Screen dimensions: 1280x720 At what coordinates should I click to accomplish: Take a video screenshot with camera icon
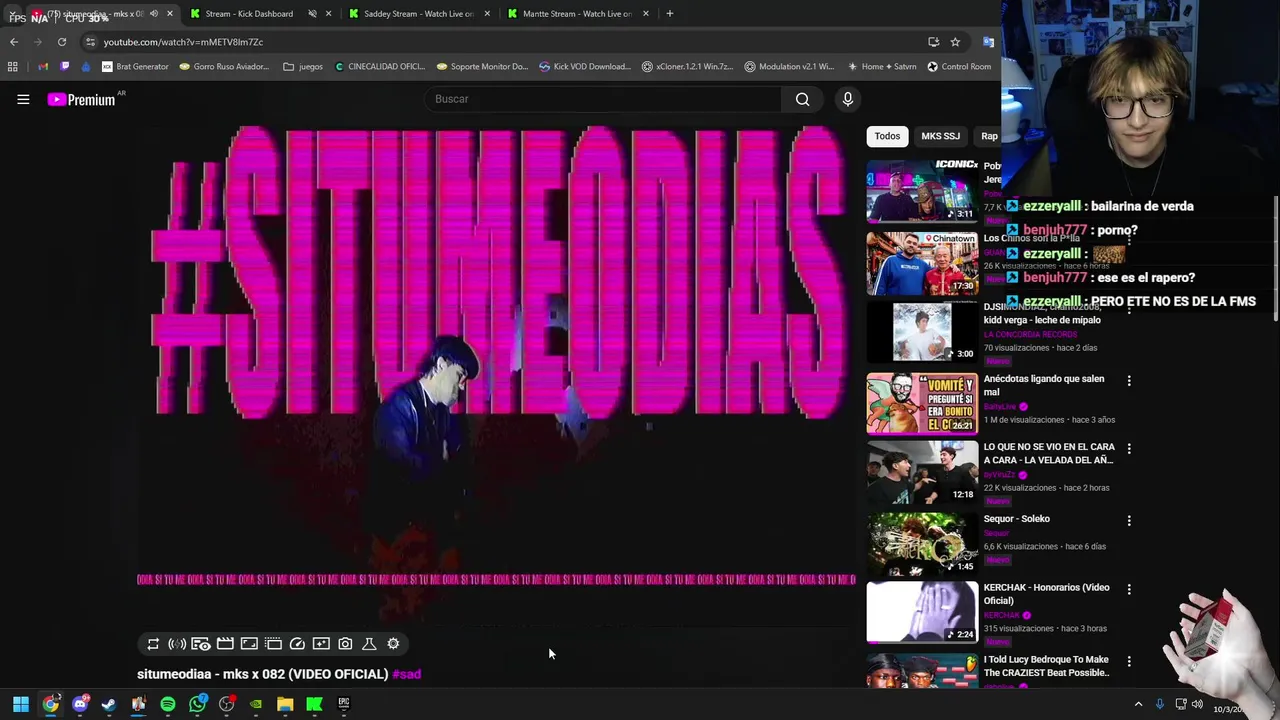[345, 644]
